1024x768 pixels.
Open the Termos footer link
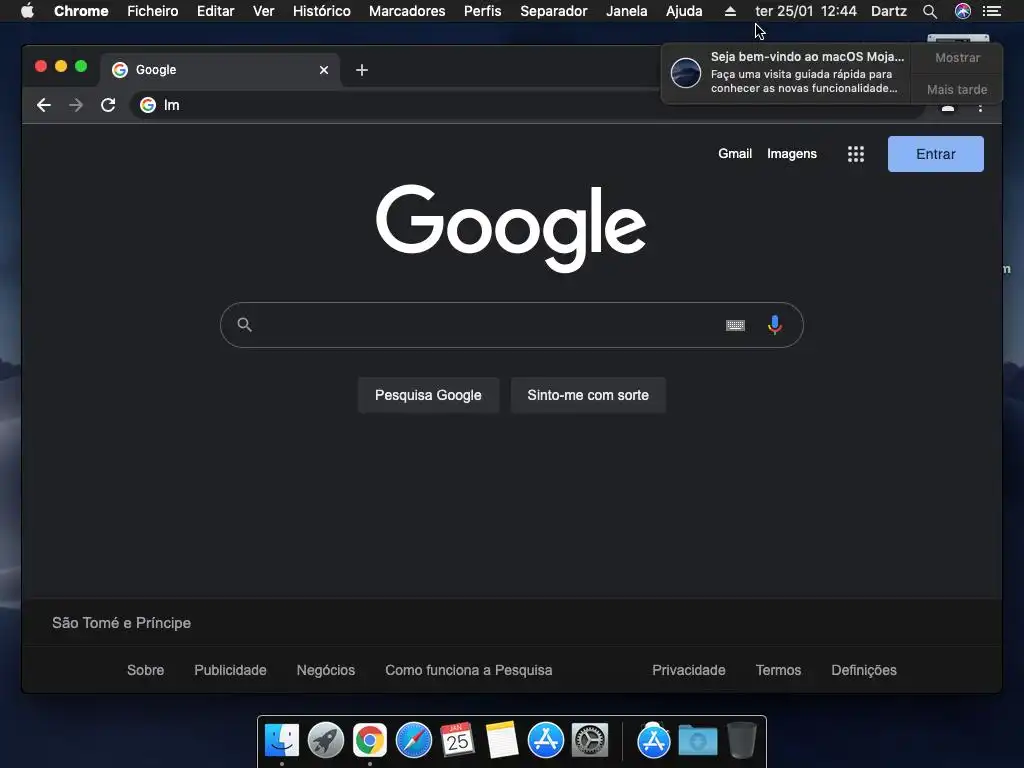[x=778, y=670]
